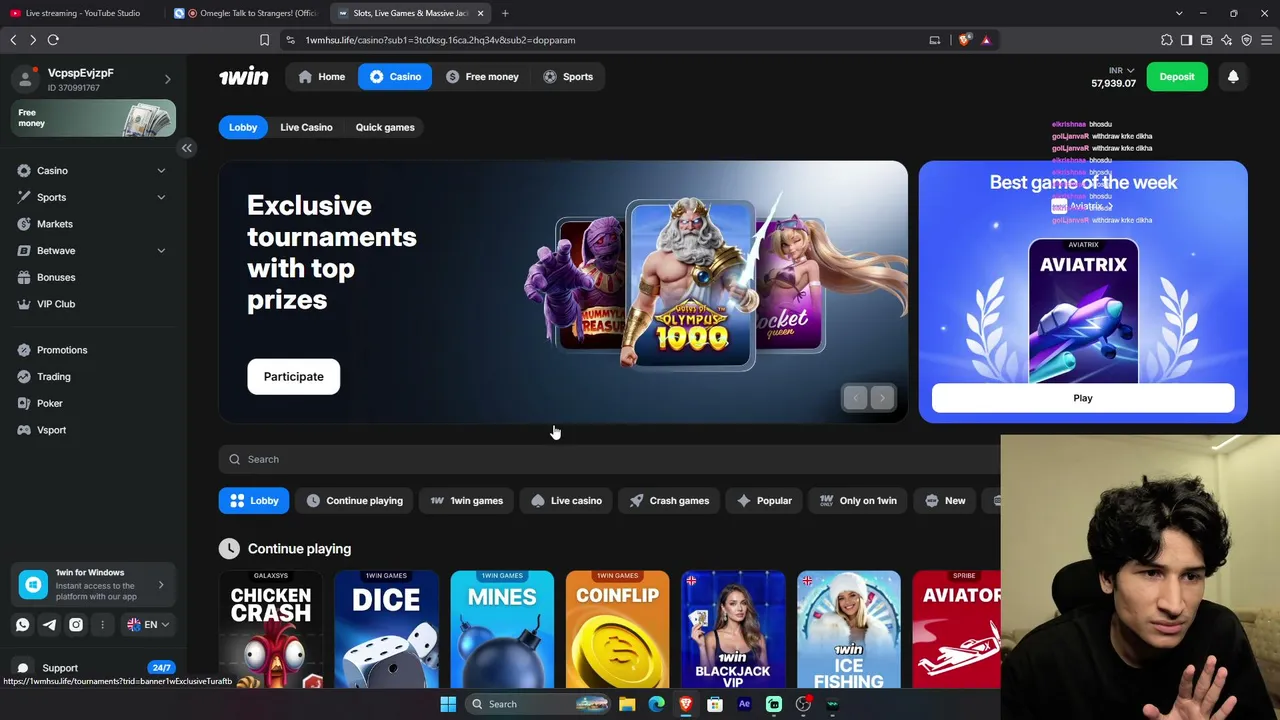Filter by Live casino category chip

[x=567, y=501]
